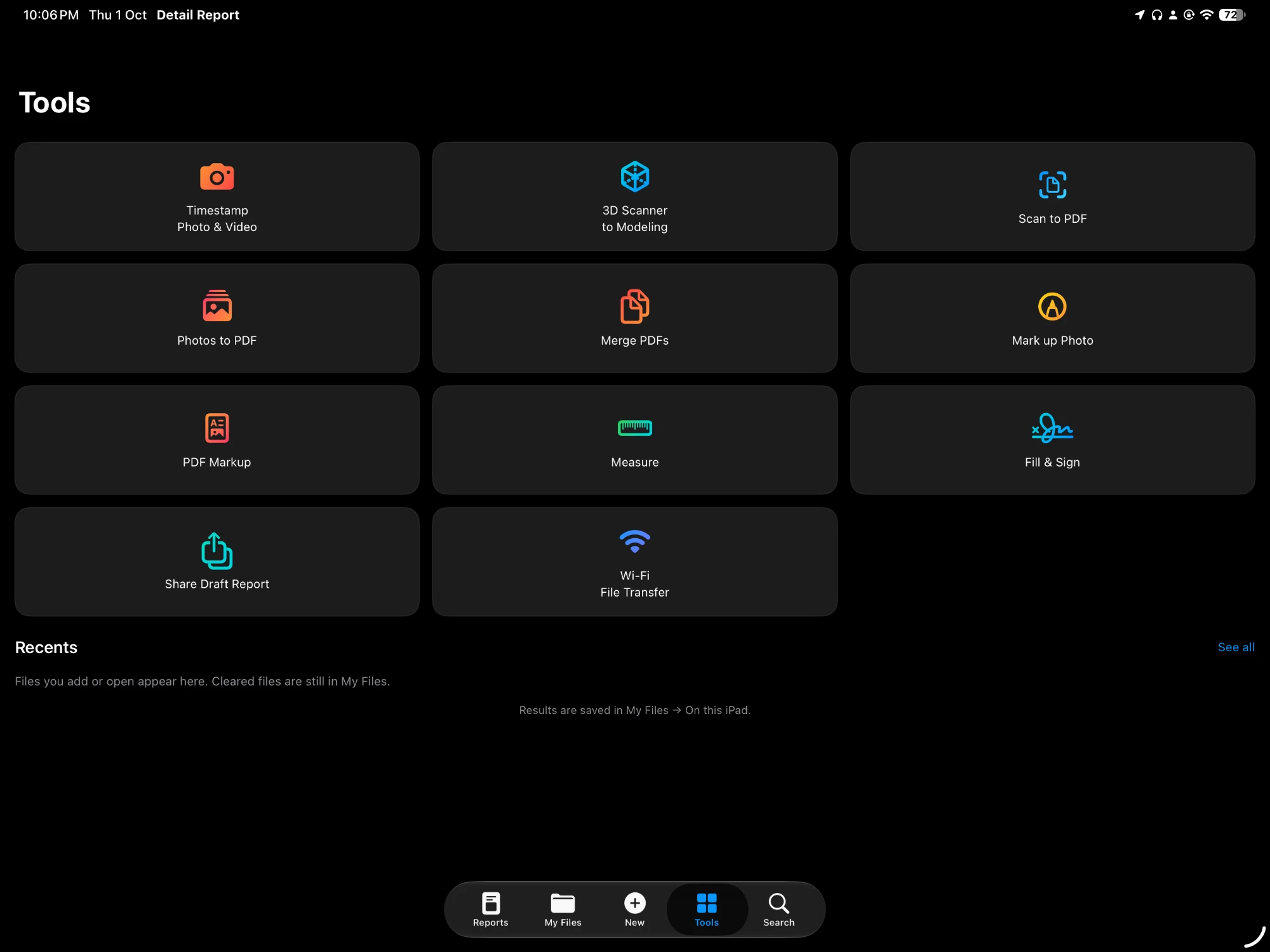This screenshot has height=952, width=1270.
Task: Click the Recents section heading
Action: [x=46, y=647]
